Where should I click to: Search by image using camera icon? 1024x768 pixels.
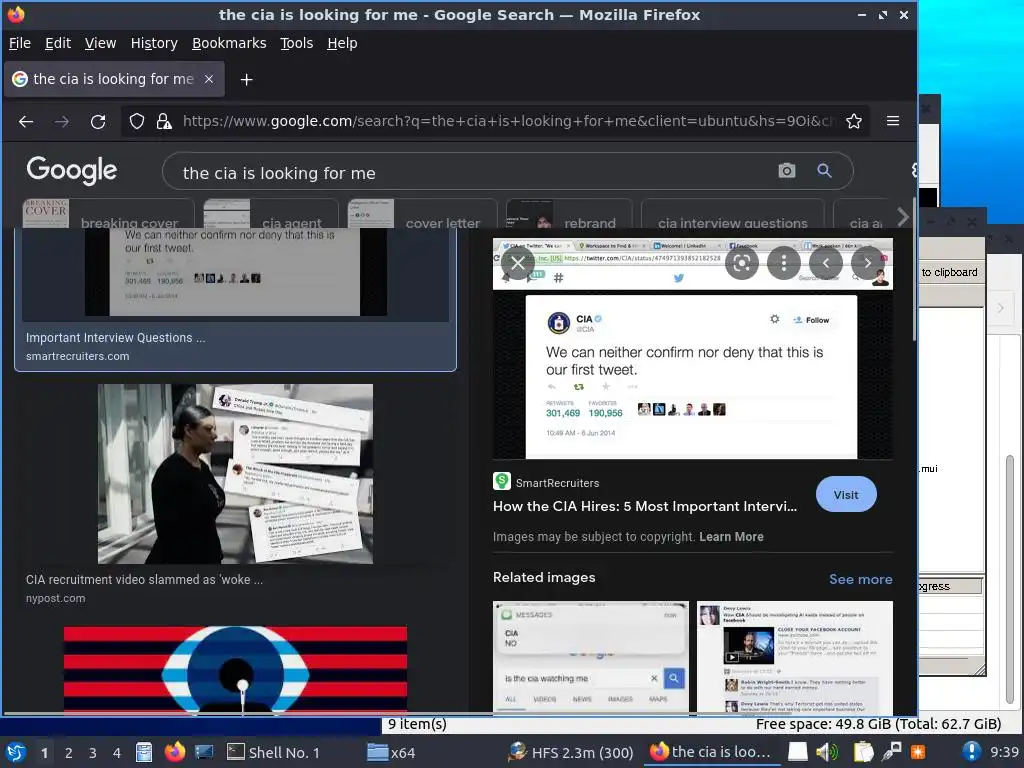(x=787, y=170)
